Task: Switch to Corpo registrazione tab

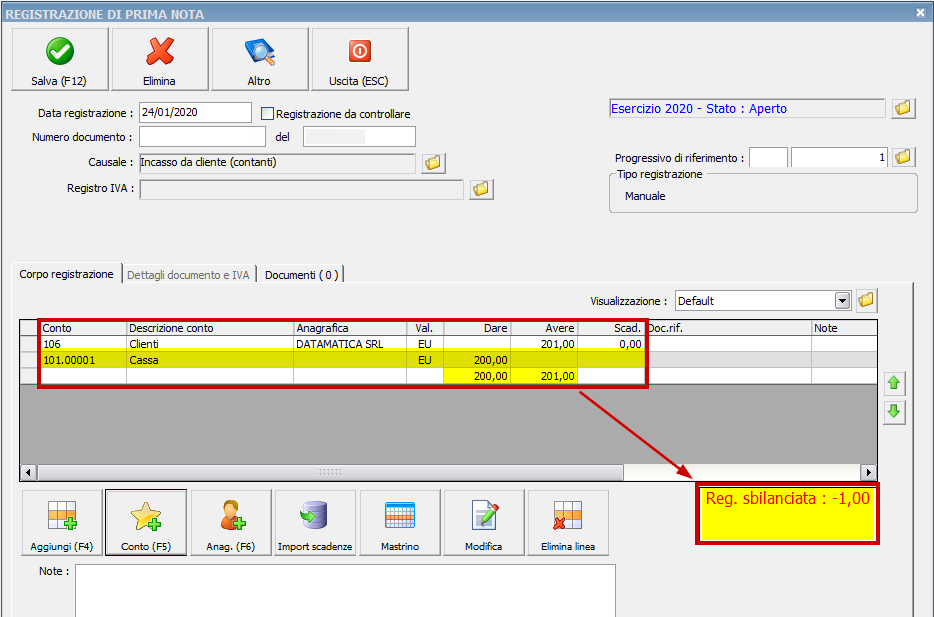Action: pos(66,274)
